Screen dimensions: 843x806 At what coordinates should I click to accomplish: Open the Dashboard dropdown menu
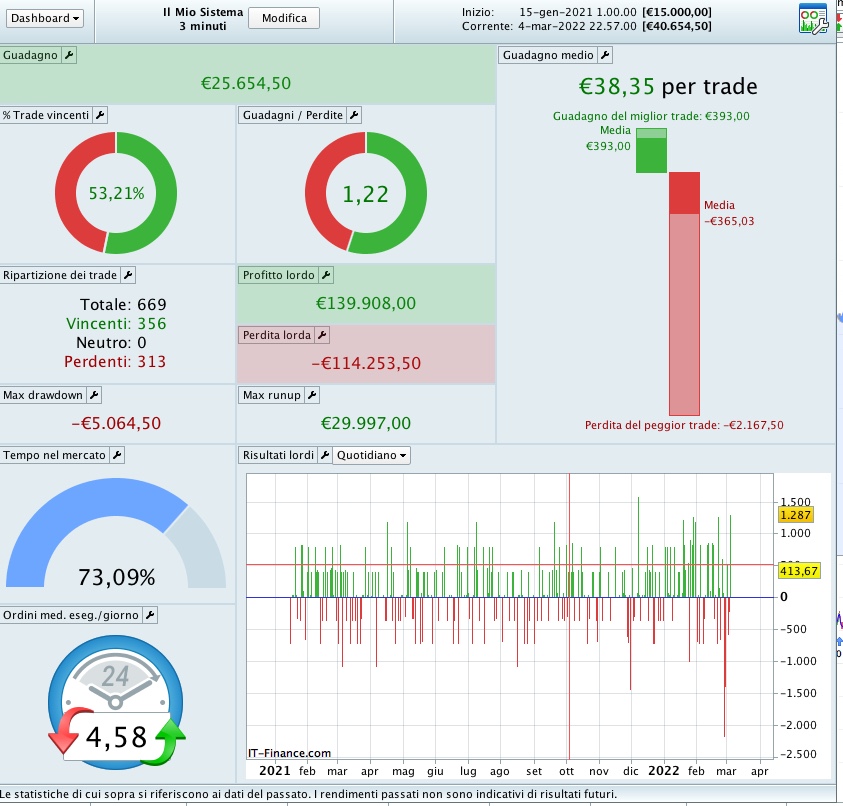click(x=45, y=18)
